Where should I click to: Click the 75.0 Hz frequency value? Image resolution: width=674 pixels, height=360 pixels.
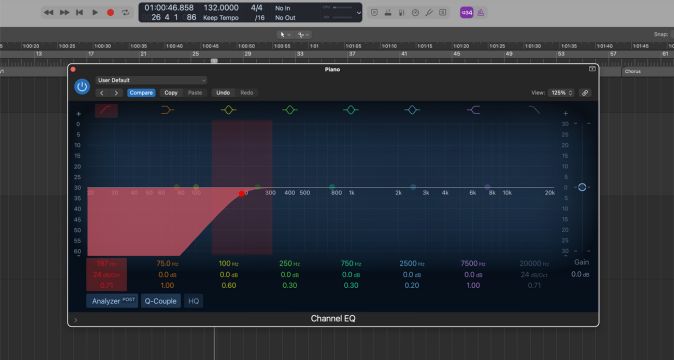pyautogui.click(x=167, y=263)
